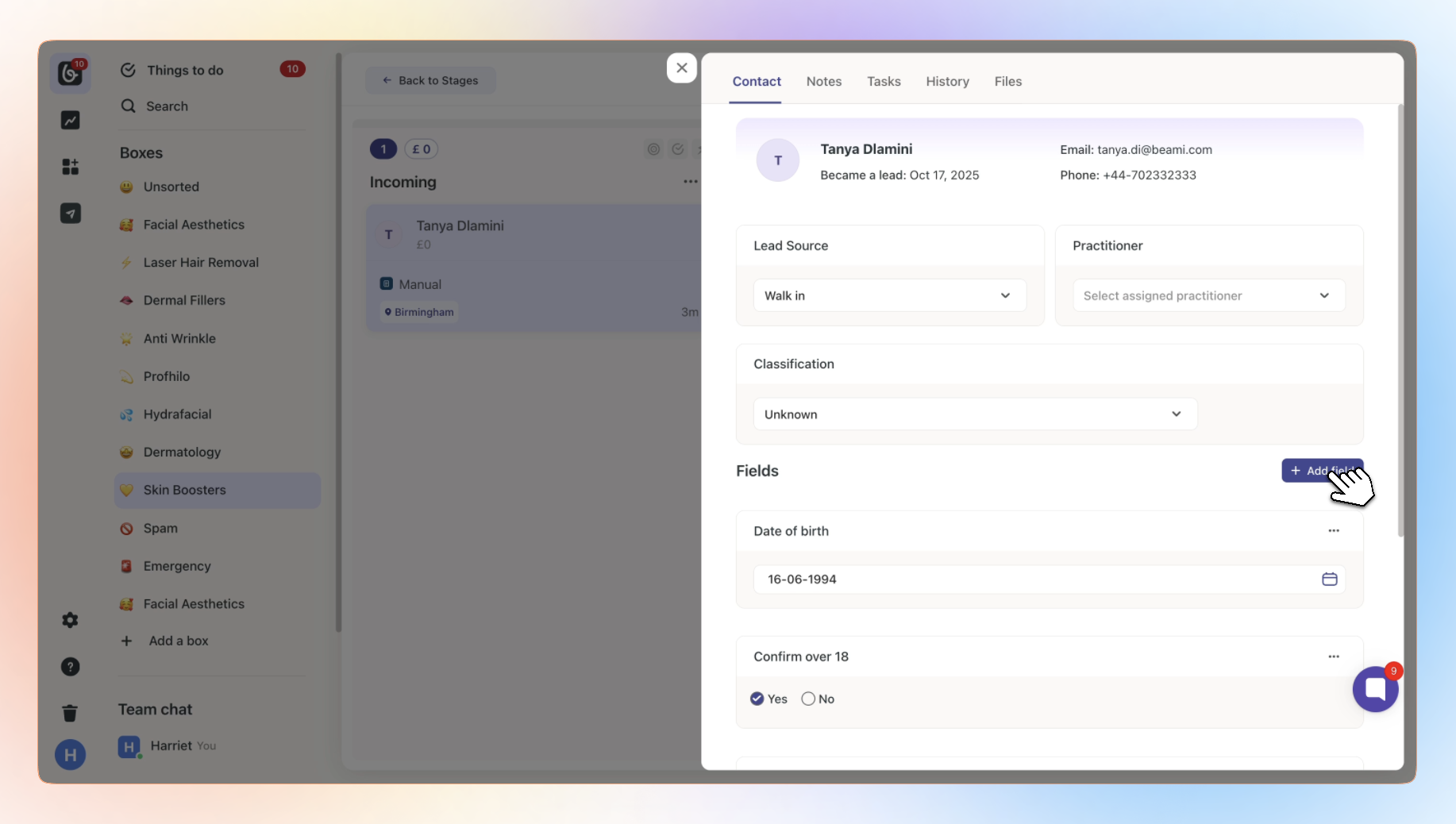
Task: Open the Profhilo box
Action: (x=218, y=377)
